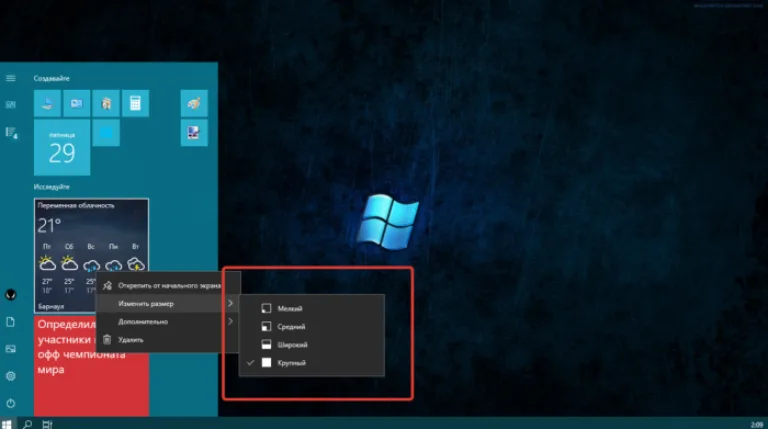Set tile size to 'Мелкий'

[312, 309]
